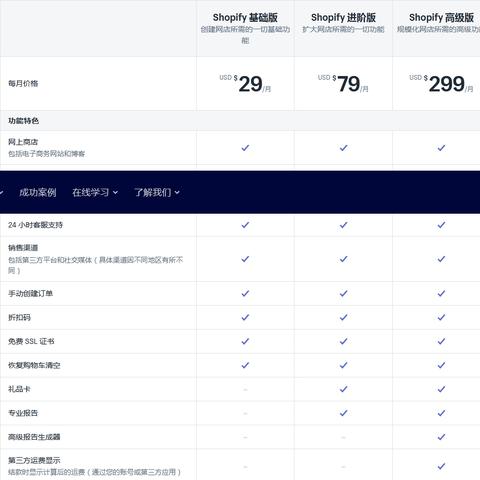Image resolution: width=480 pixels, height=480 pixels.
Task: Click the 折扣码 feature label
Action: [19, 317]
